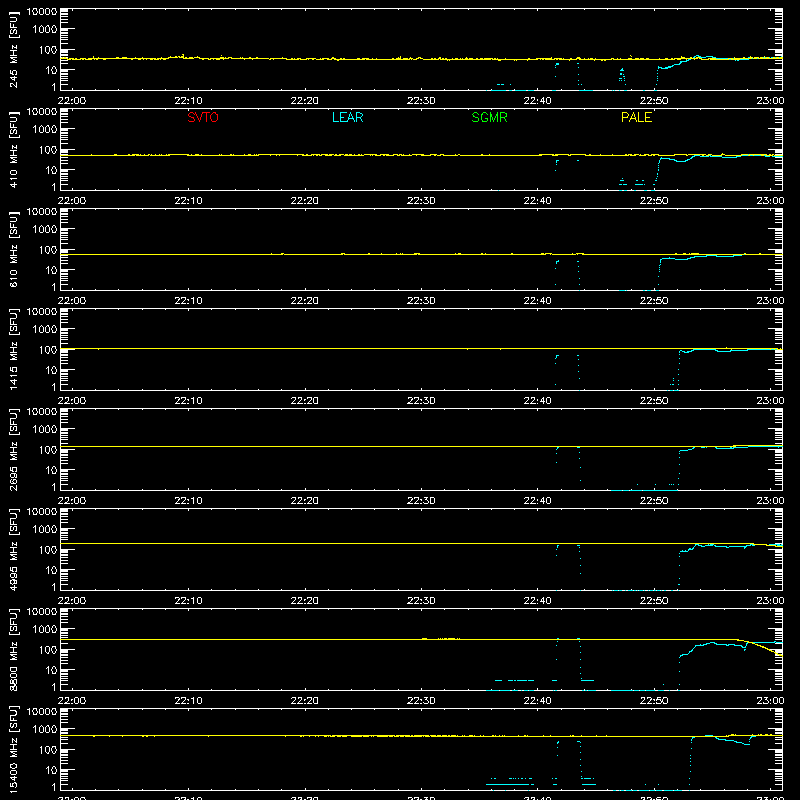Click 22:50 below the 2695 MHz panel
Image resolution: width=800 pixels, height=800 pixels.
point(654,501)
